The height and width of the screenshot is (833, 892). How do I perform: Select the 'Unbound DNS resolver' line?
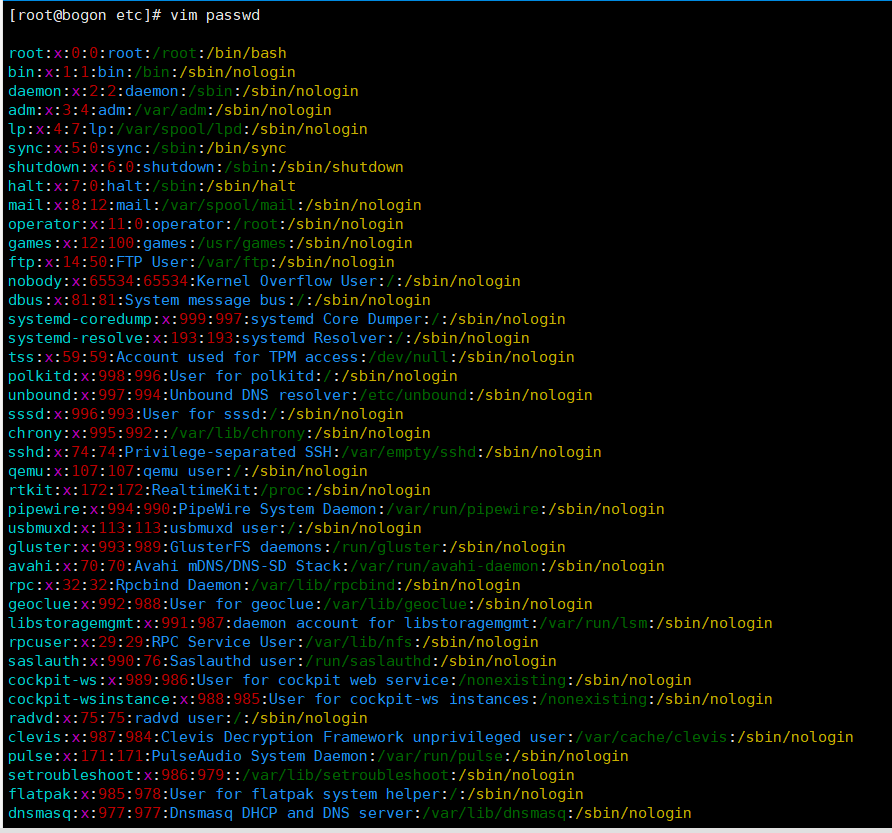pos(300,395)
